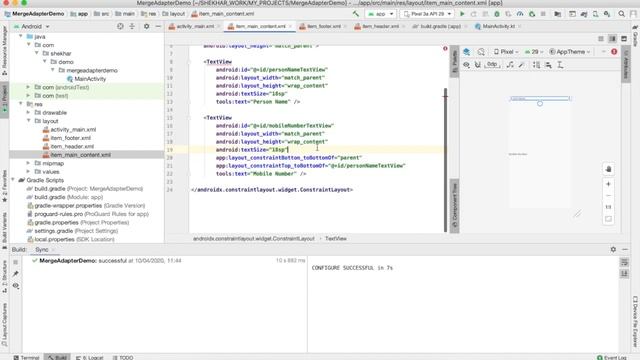Click the red error indicator in design toolbar
Viewport: 640px width, 360px height.
click(x=614, y=52)
